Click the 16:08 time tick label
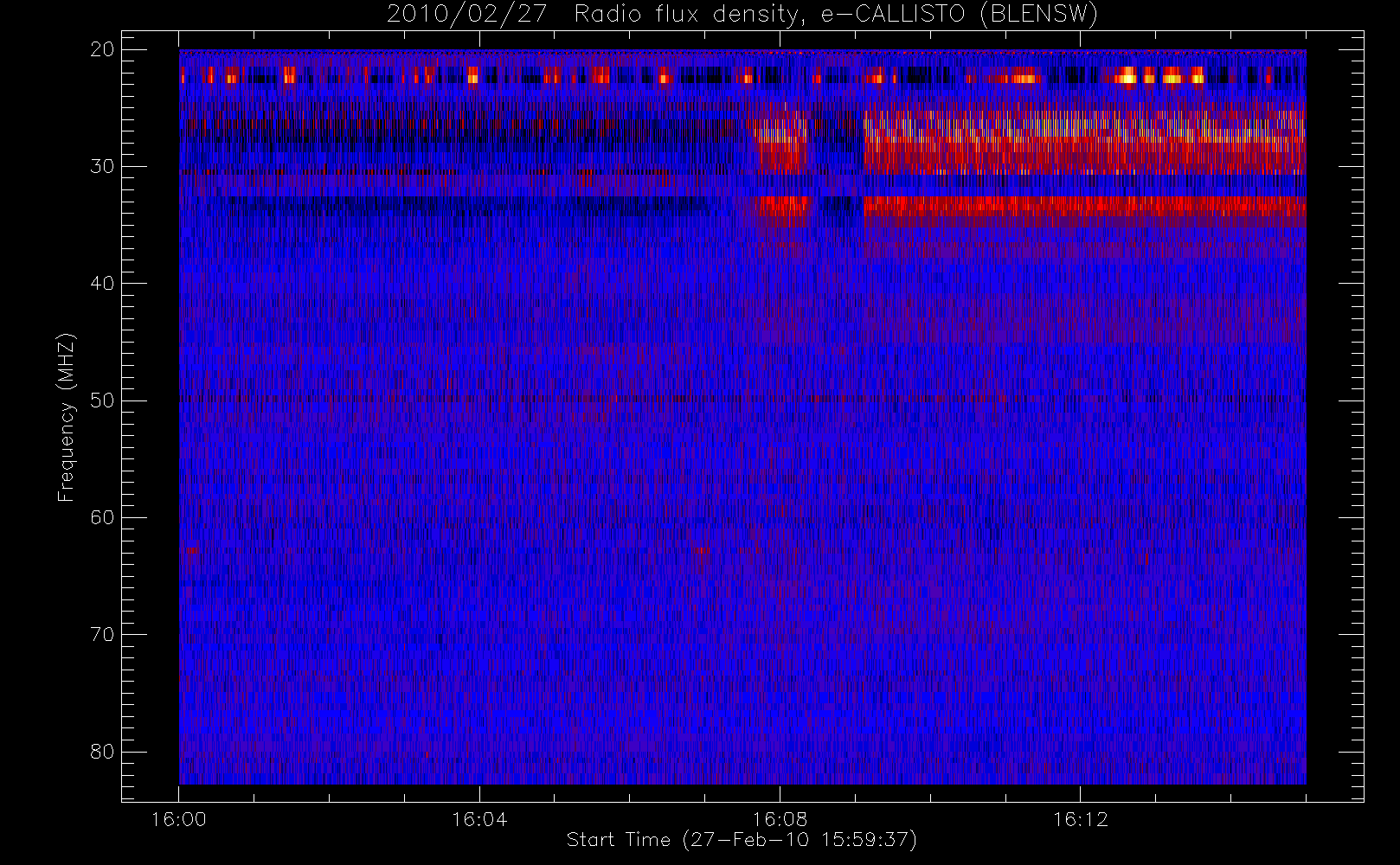 779,819
